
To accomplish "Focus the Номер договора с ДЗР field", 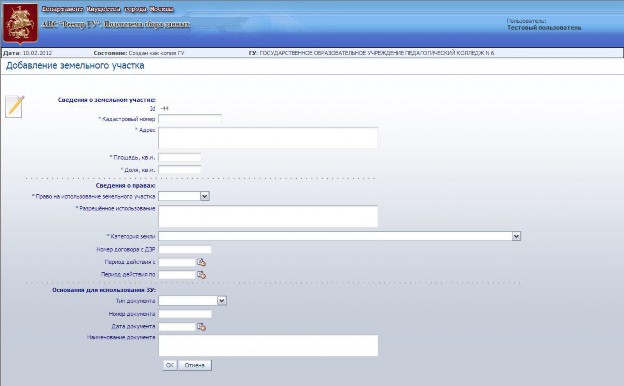I will click(x=185, y=250).
